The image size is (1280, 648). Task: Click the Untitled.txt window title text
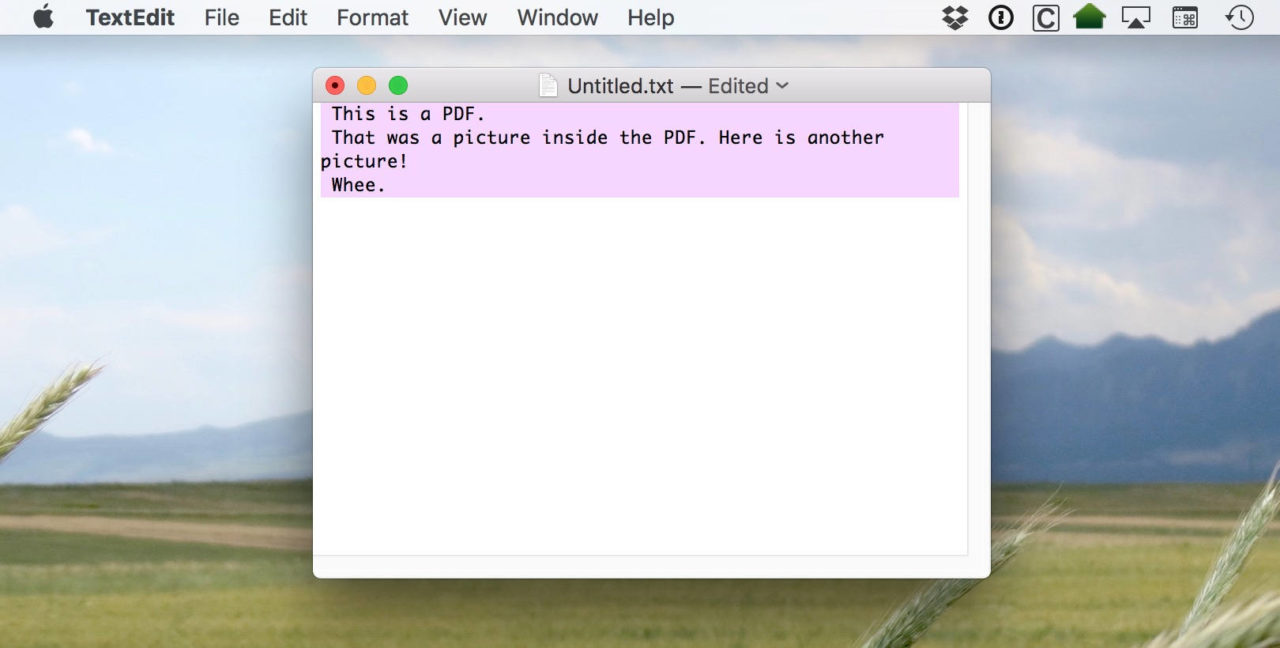pos(621,86)
